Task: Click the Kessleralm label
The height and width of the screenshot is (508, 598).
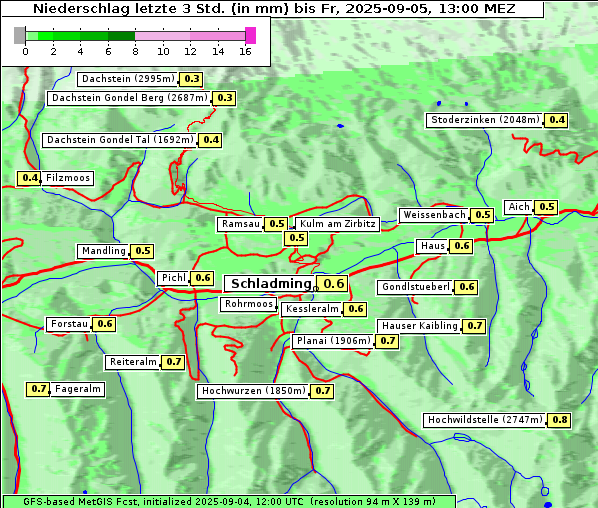Action: [x=312, y=309]
